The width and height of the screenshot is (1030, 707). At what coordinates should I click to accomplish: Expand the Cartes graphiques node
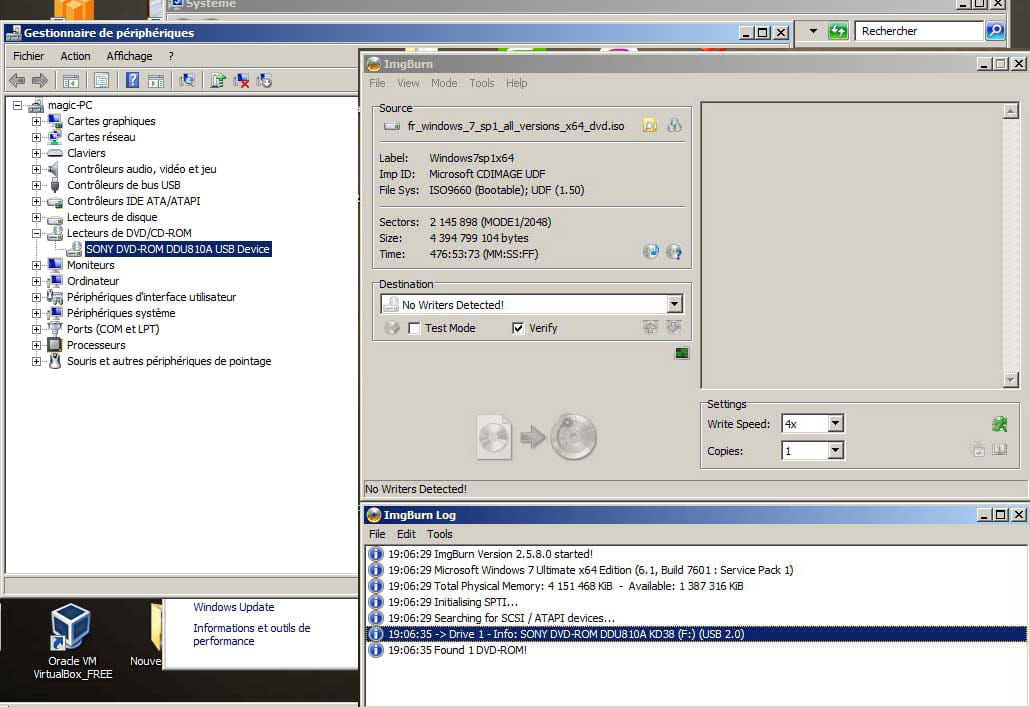pyautogui.click(x=37, y=121)
